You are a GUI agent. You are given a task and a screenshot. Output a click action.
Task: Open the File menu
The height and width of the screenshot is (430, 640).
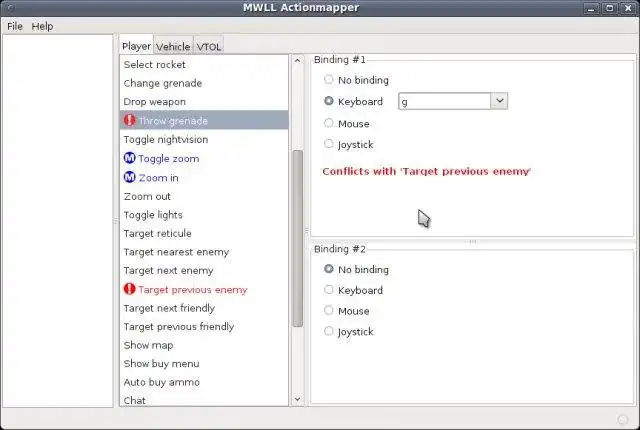[x=15, y=26]
